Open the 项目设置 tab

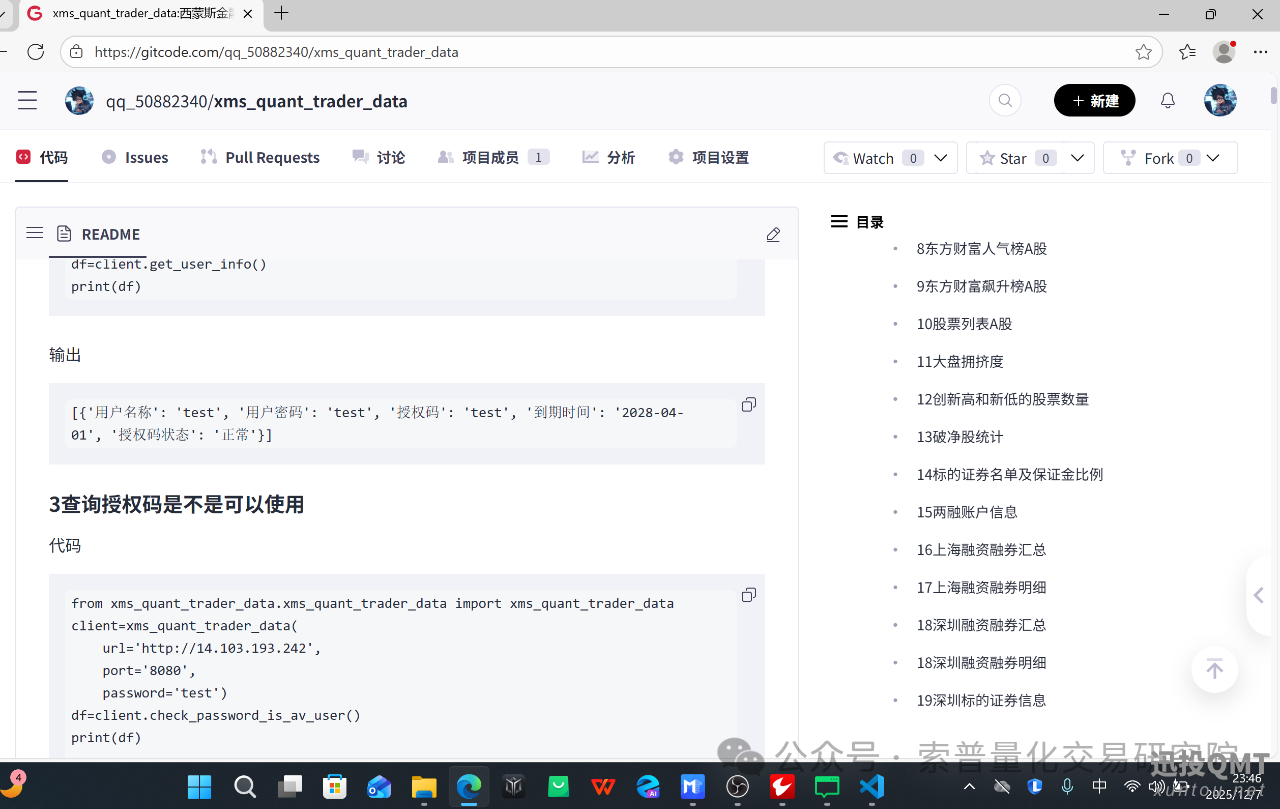(x=708, y=157)
